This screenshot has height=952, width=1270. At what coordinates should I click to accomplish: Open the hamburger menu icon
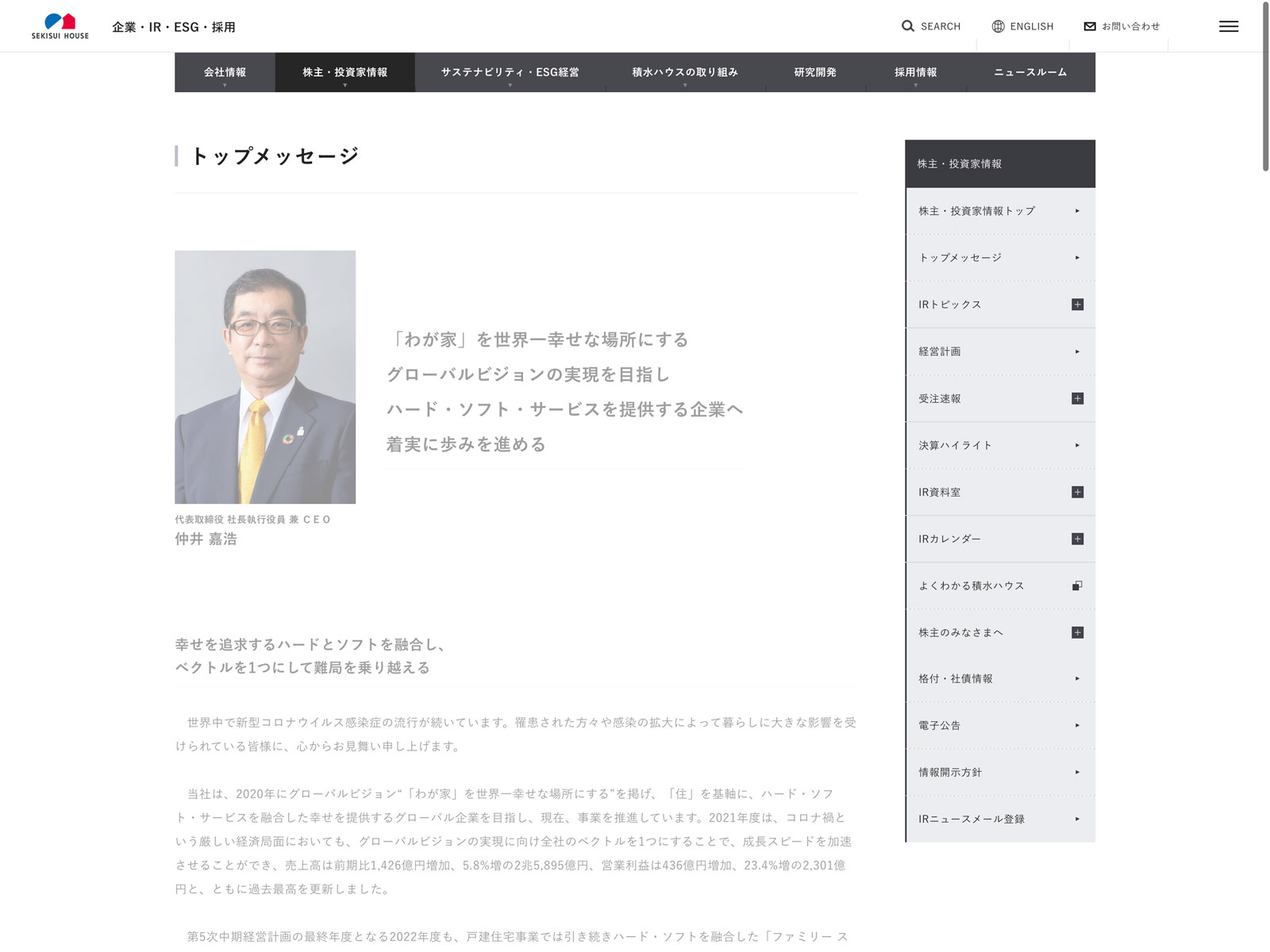1228,26
